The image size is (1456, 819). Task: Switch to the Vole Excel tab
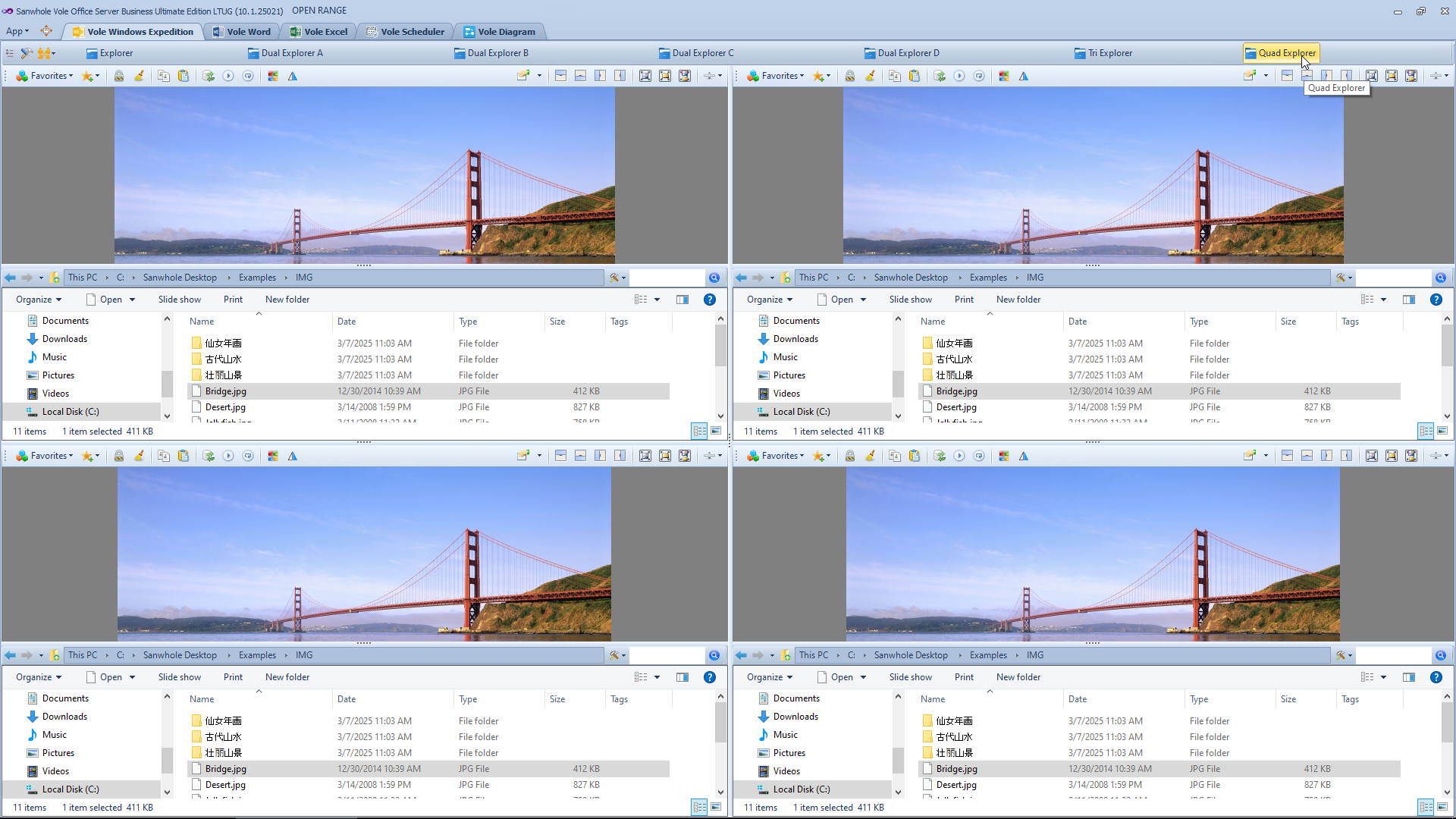tap(319, 32)
